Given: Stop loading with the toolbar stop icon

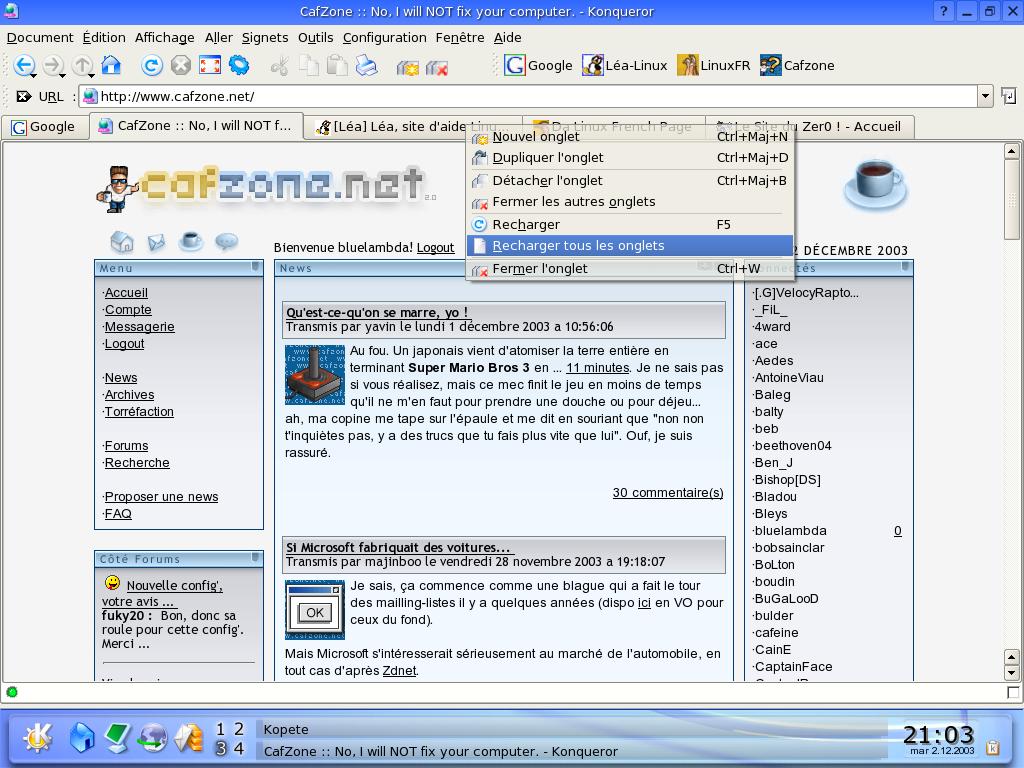Looking at the screenshot, I should (x=181, y=65).
